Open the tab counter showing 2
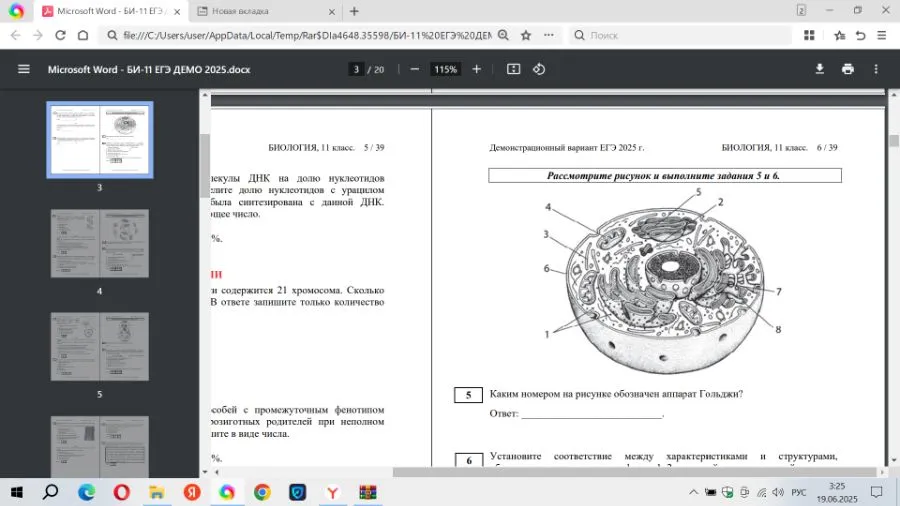 pyautogui.click(x=801, y=10)
